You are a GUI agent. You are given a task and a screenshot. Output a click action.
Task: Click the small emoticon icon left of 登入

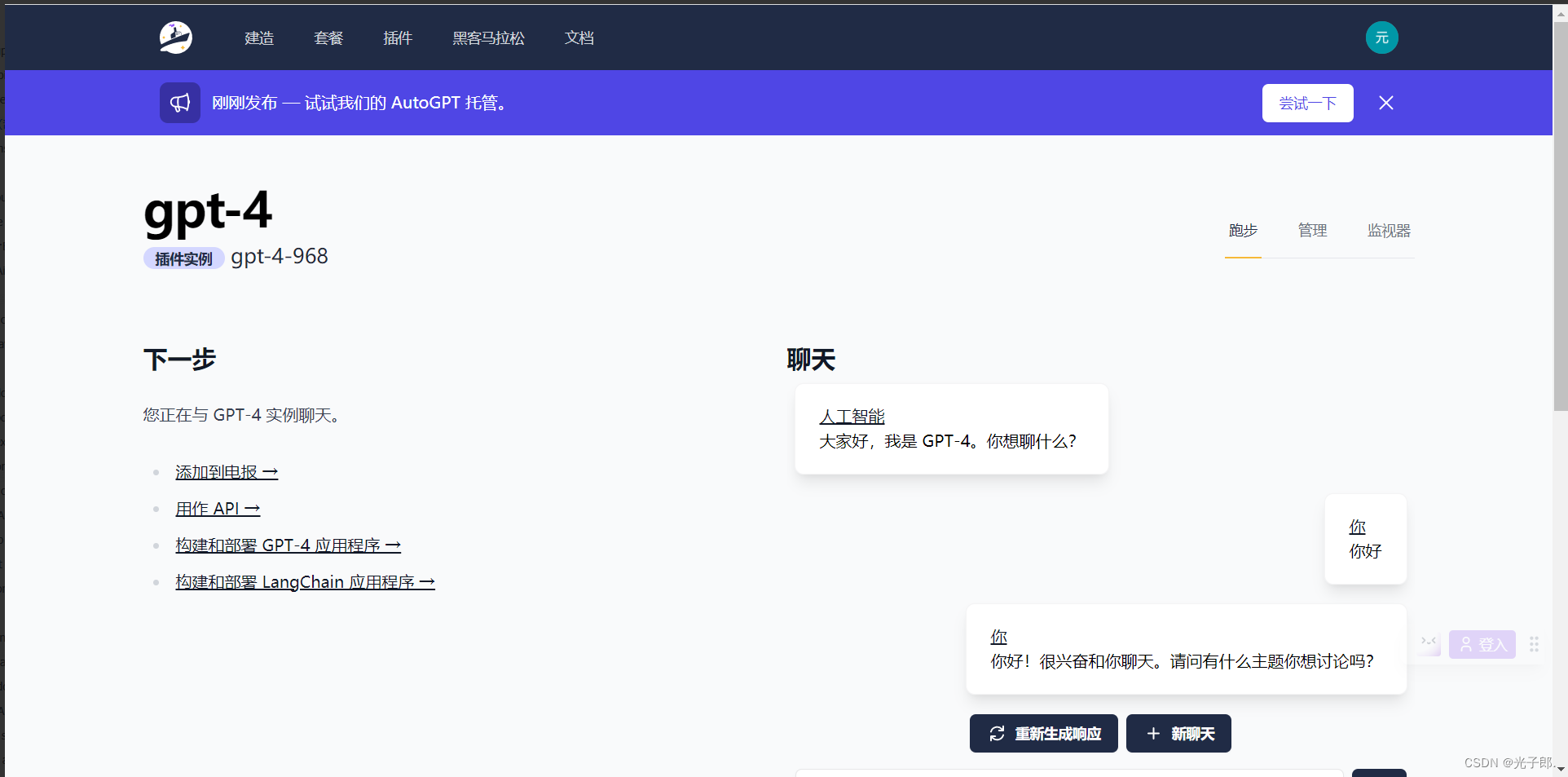[1429, 643]
